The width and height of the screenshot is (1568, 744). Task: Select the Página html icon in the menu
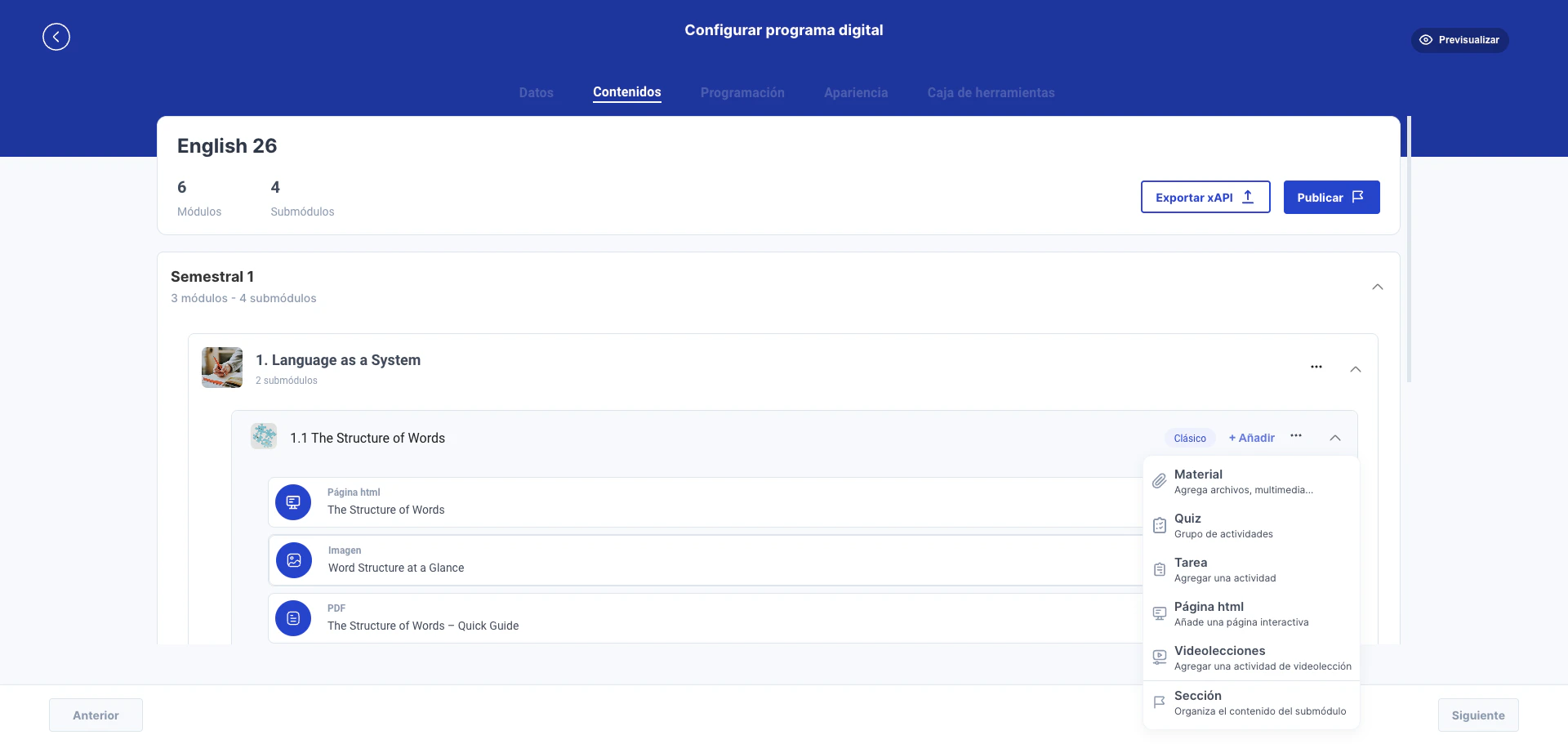tap(1159, 613)
